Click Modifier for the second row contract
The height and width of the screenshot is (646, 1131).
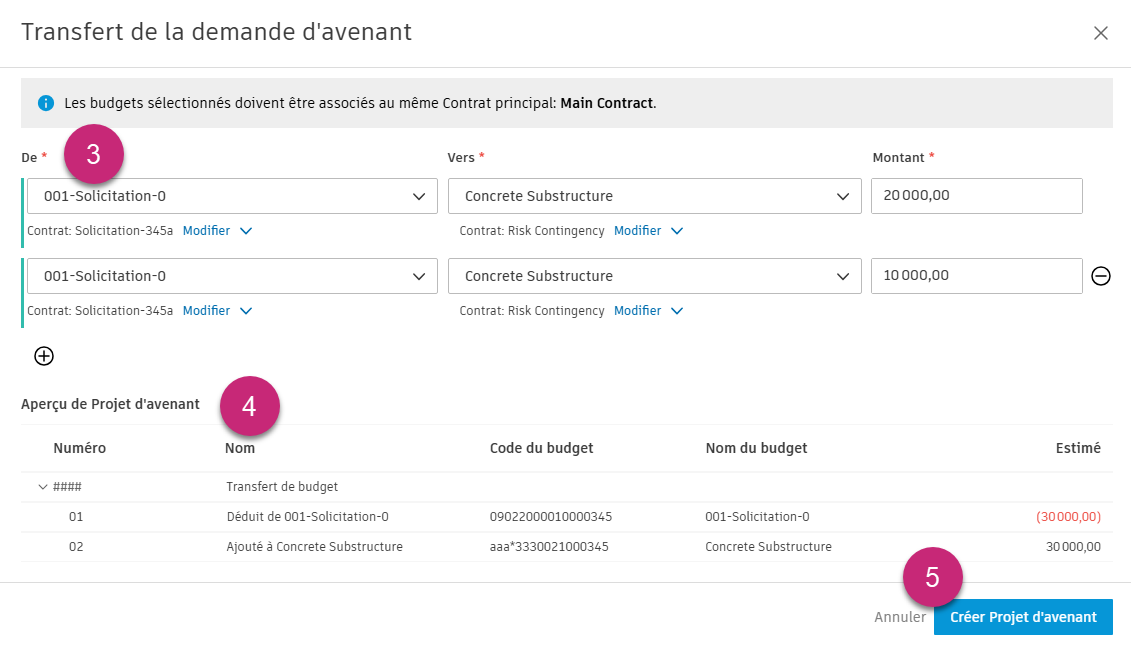pos(208,310)
